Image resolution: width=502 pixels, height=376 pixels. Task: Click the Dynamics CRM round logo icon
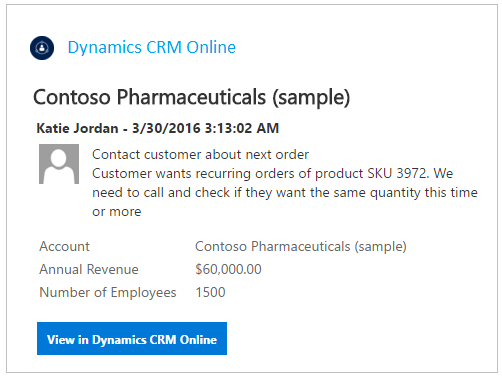(42, 48)
